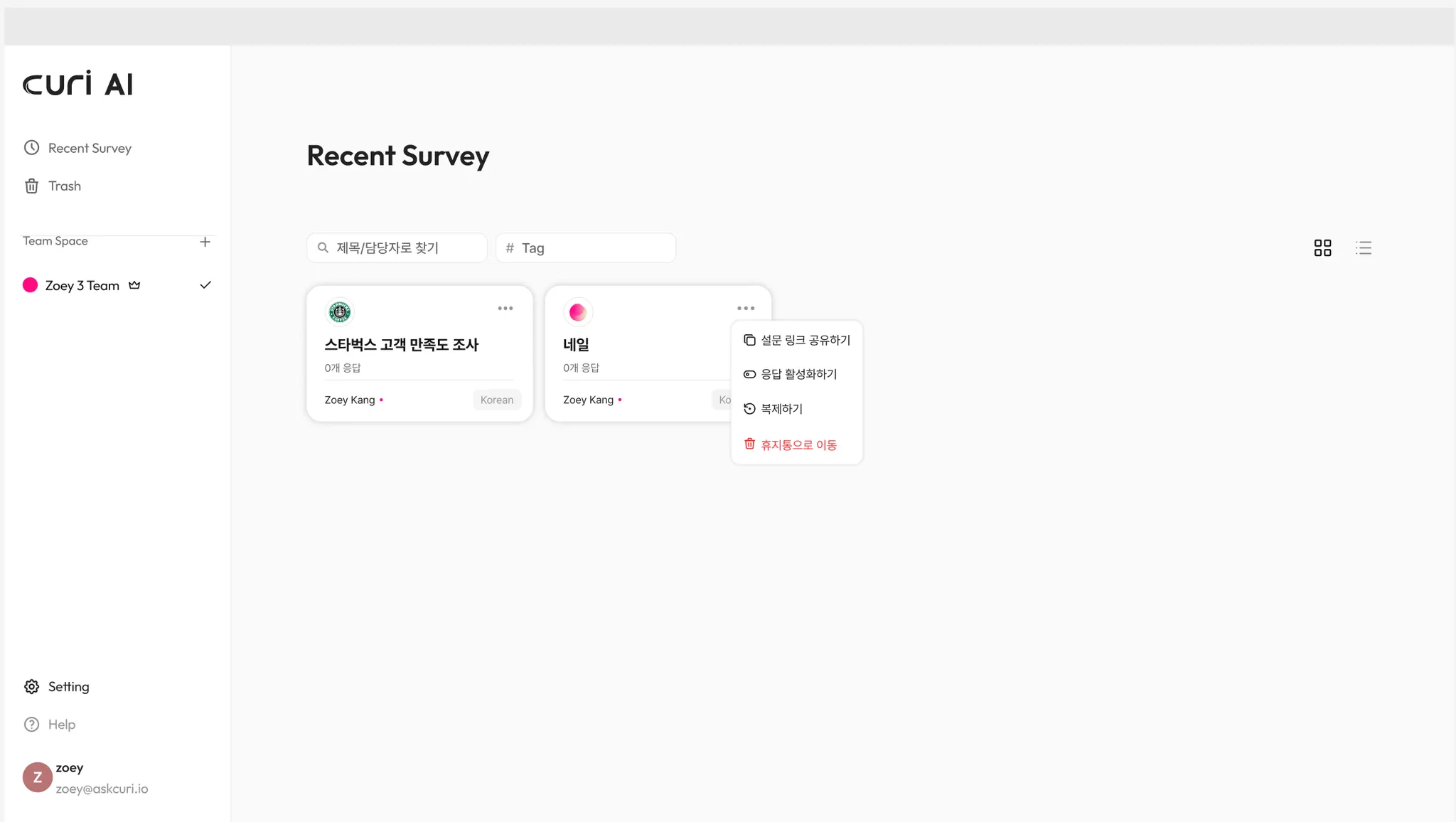Close the three-dot menu on the 네일 card
The height and width of the screenshot is (822, 1456).
[745, 309]
